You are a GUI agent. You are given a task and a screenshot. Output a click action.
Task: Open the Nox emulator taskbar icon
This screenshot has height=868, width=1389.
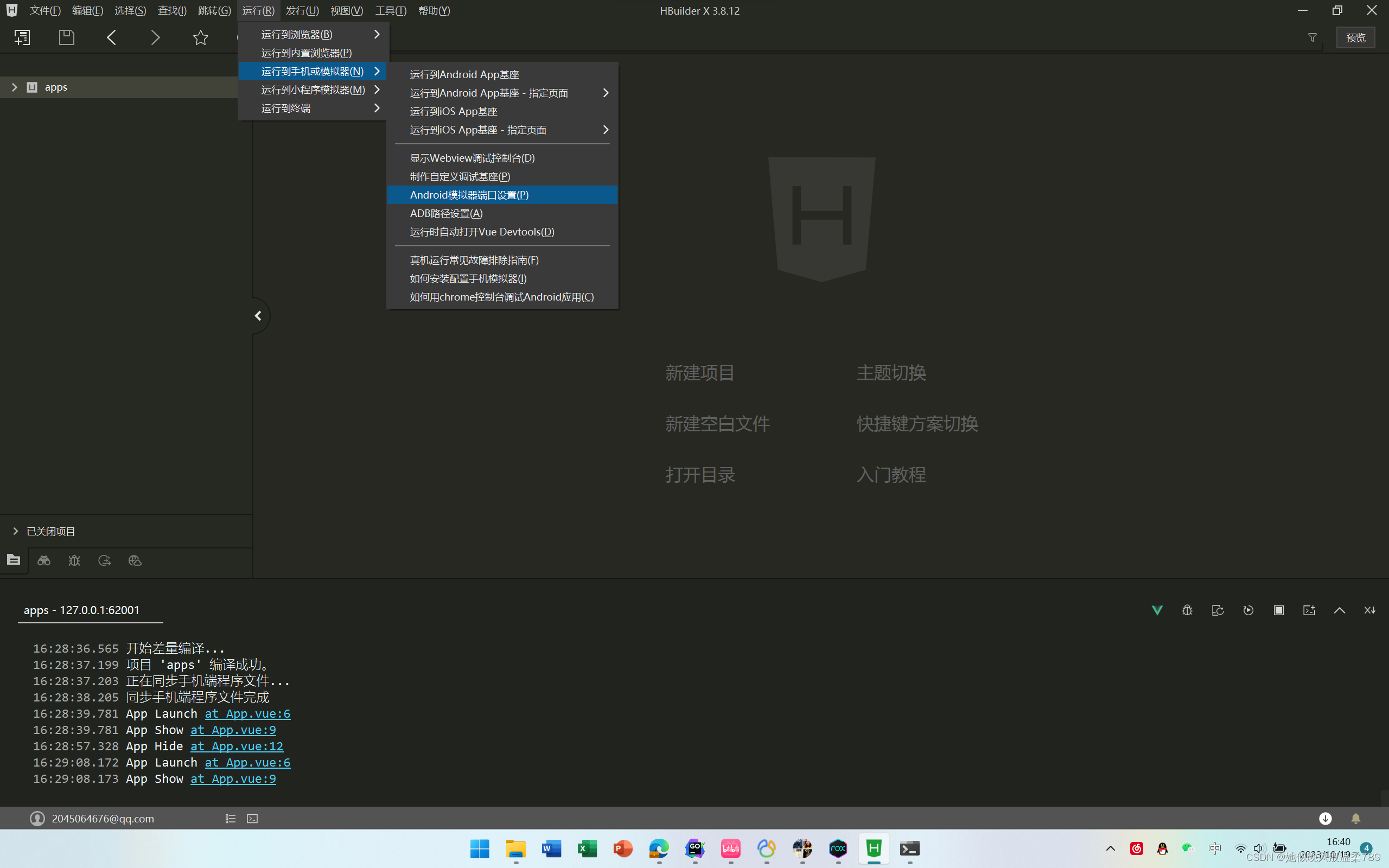[838, 848]
